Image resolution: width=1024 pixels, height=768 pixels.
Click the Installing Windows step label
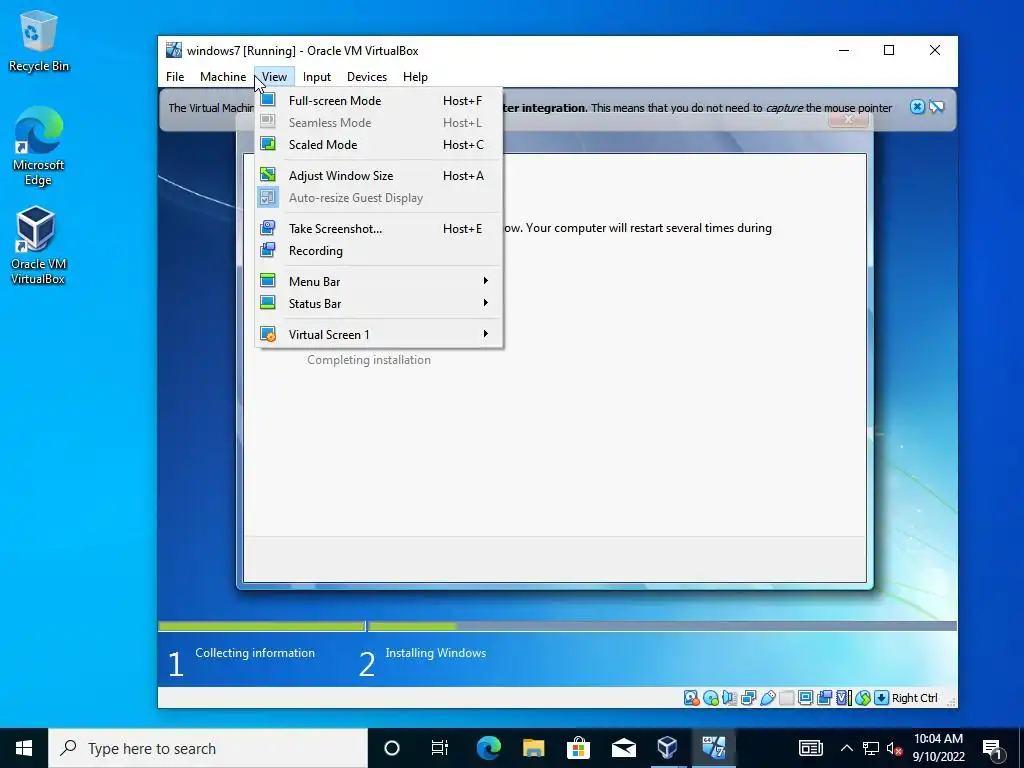point(436,653)
